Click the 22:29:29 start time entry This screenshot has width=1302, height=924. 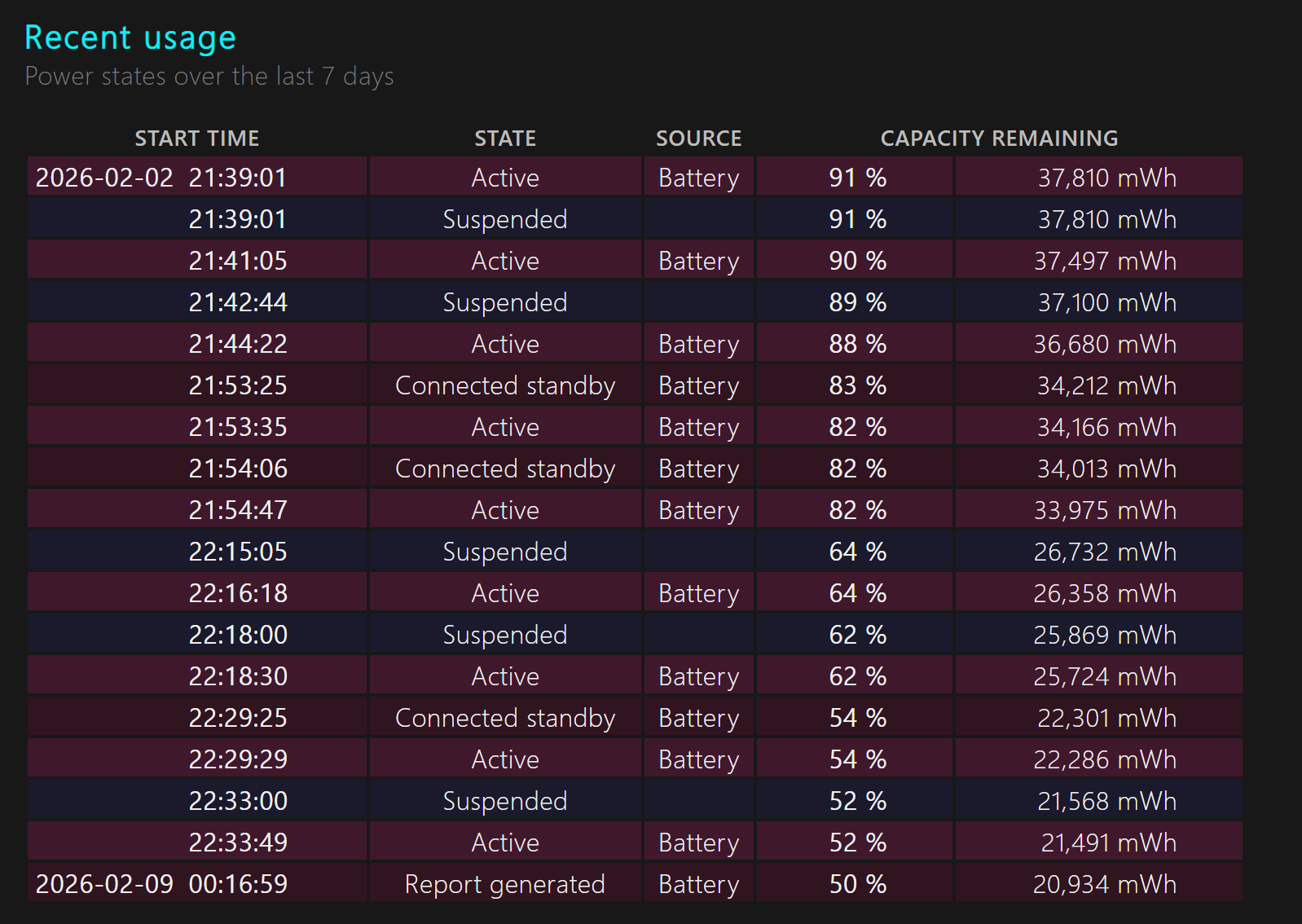point(238,759)
